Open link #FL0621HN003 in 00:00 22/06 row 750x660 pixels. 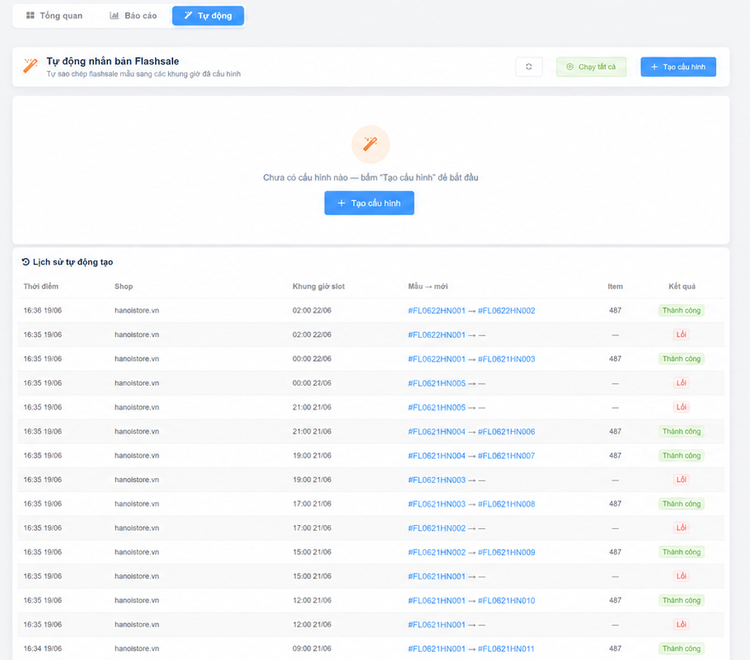[x=507, y=359]
